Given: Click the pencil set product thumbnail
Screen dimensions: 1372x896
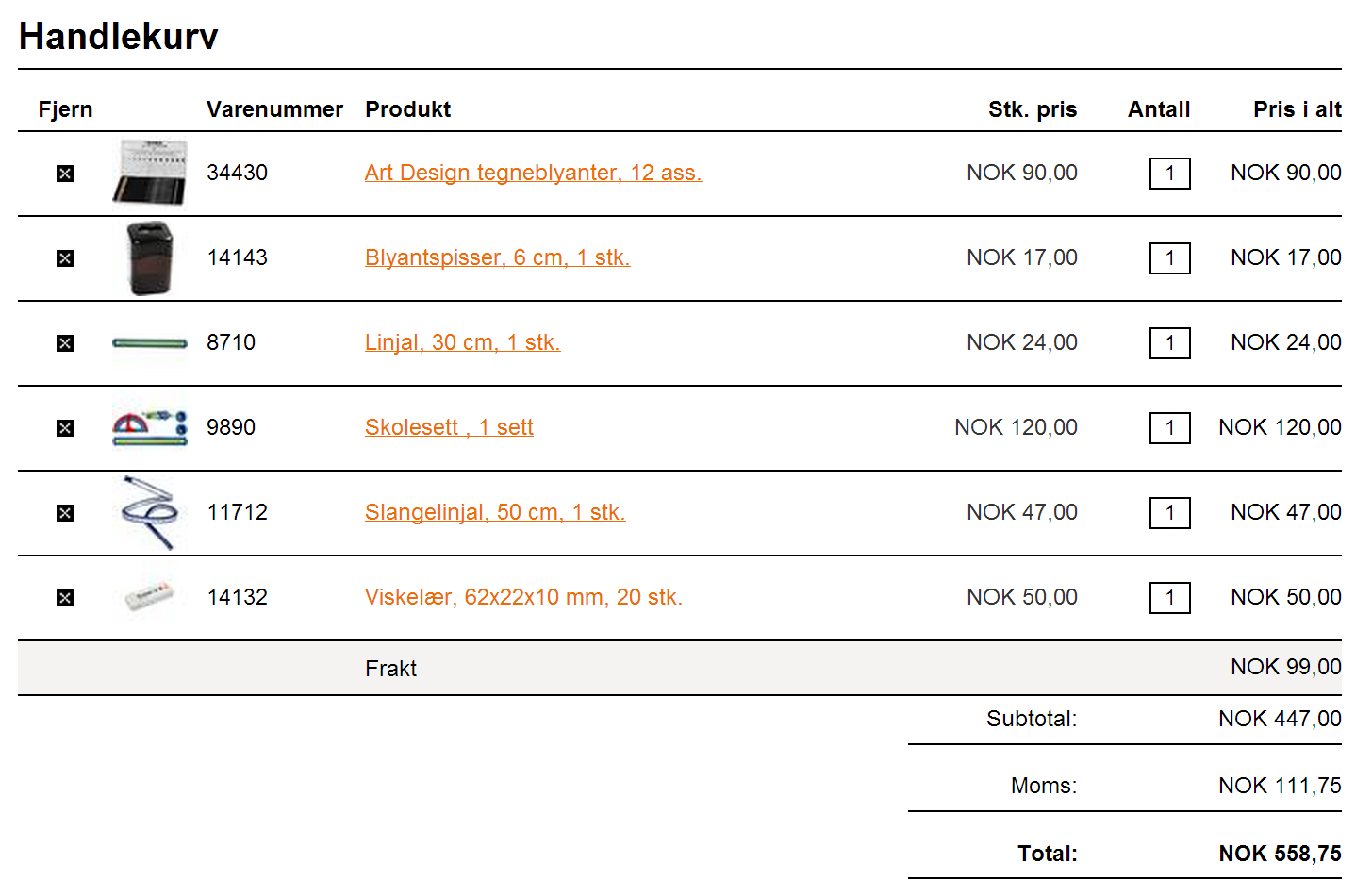Looking at the screenshot, I should [x=150, y=173].
